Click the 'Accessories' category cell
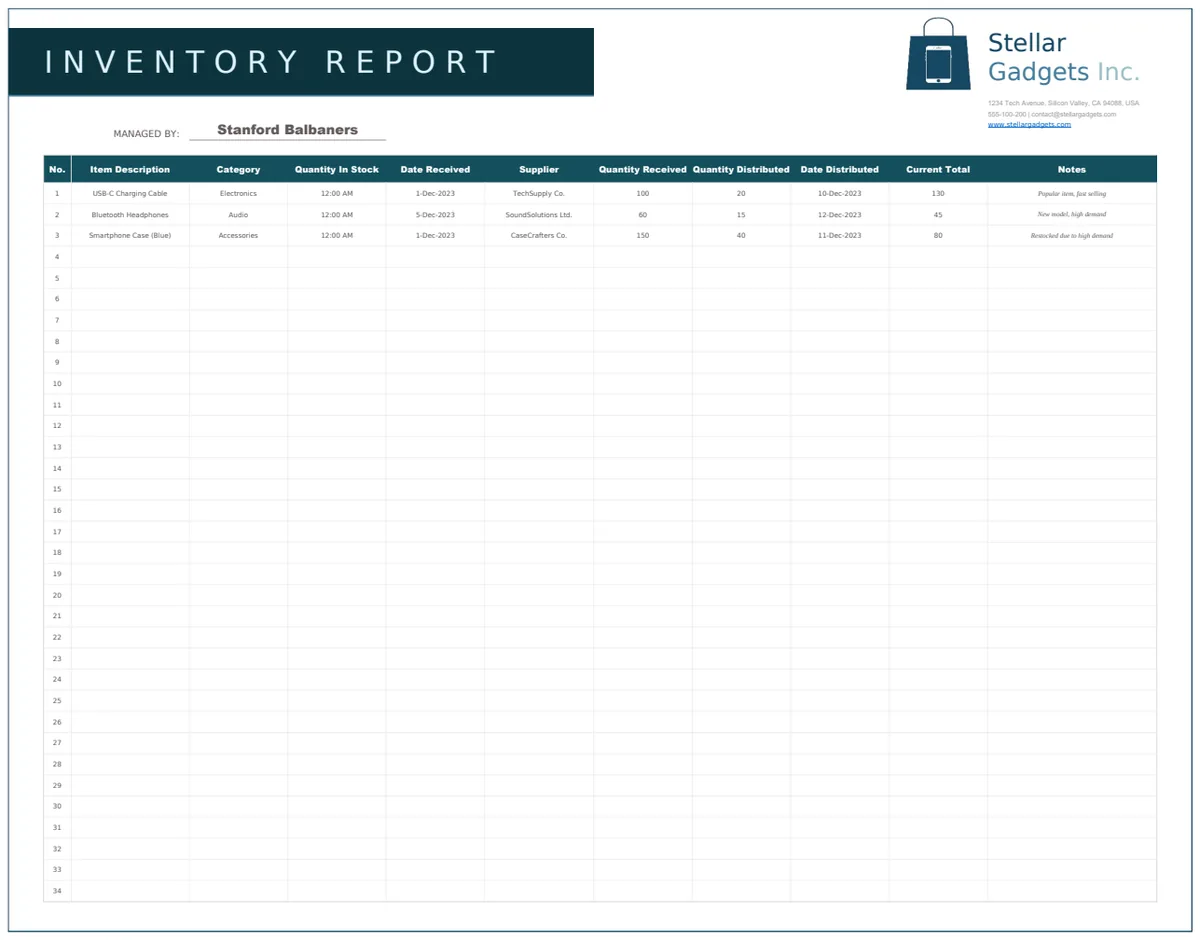 click(x=238, y=236)
